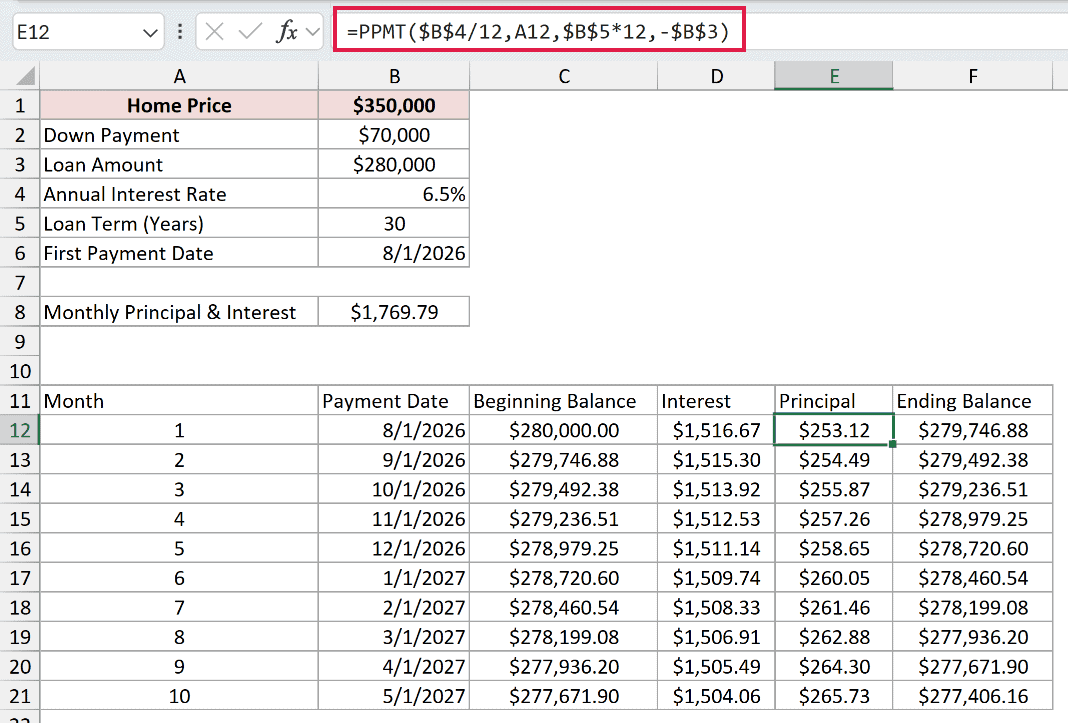Click the Interest heading cell
The image size is (1068, 723).
coord(716,401)
